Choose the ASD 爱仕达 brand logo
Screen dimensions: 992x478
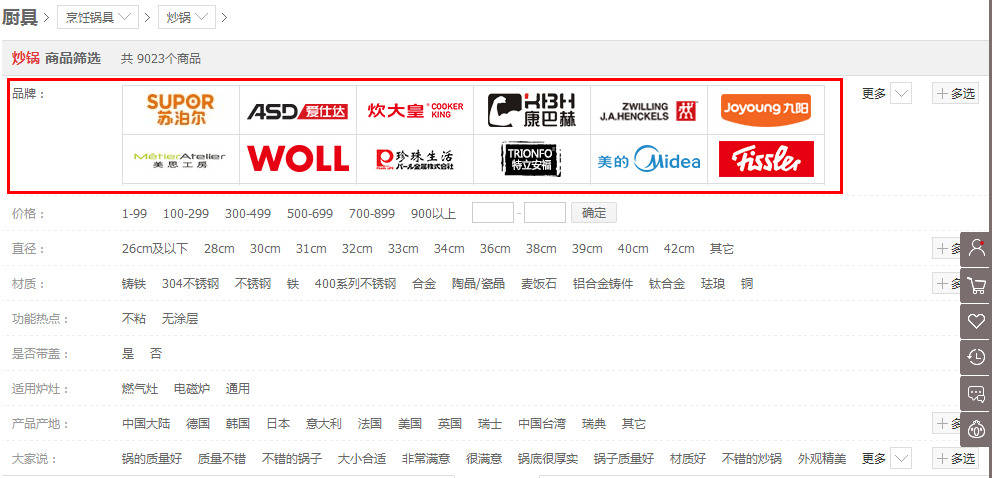298,110
